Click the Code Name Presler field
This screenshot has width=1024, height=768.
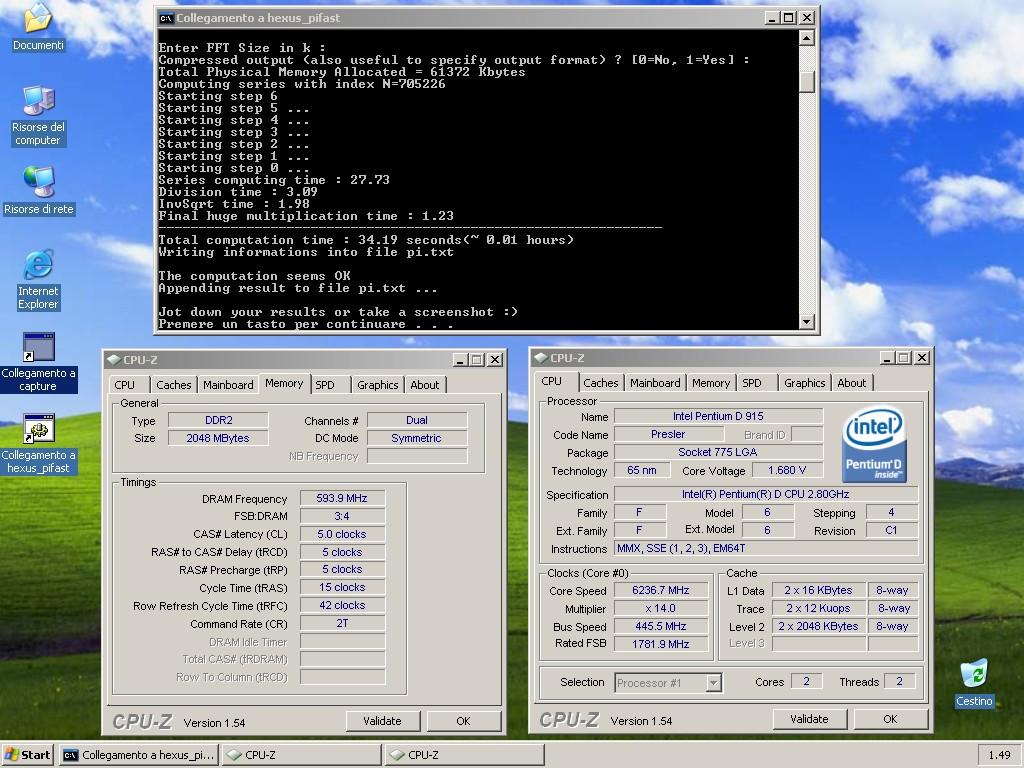click(668, 434)
